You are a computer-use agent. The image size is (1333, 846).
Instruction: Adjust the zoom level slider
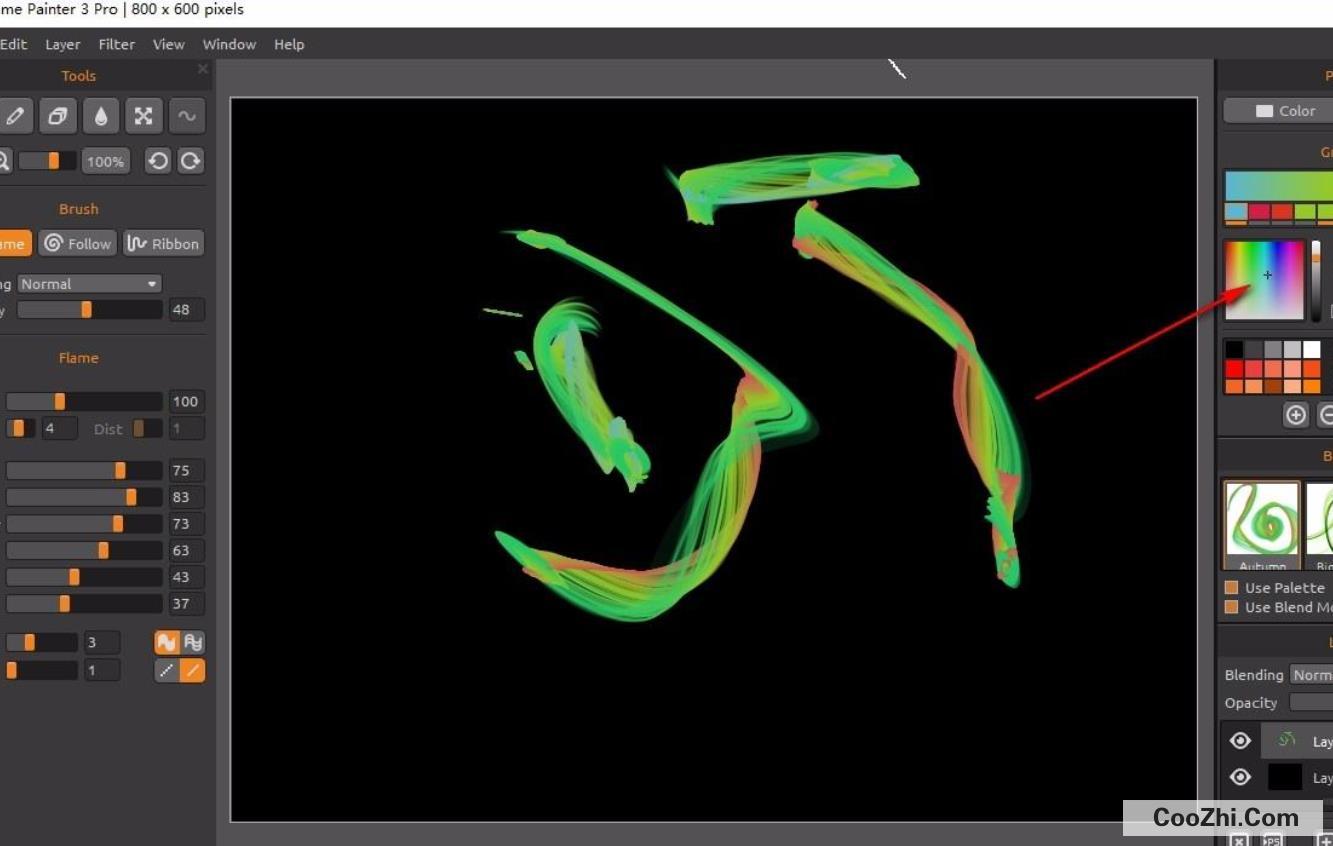47,161
